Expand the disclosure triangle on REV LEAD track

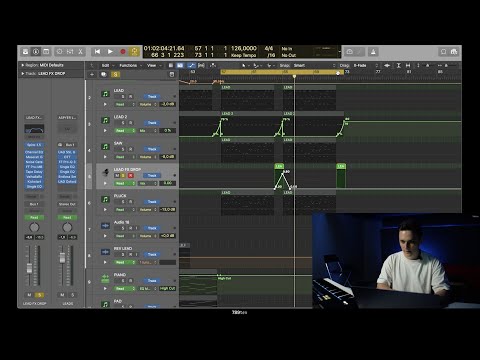point(105,262)
